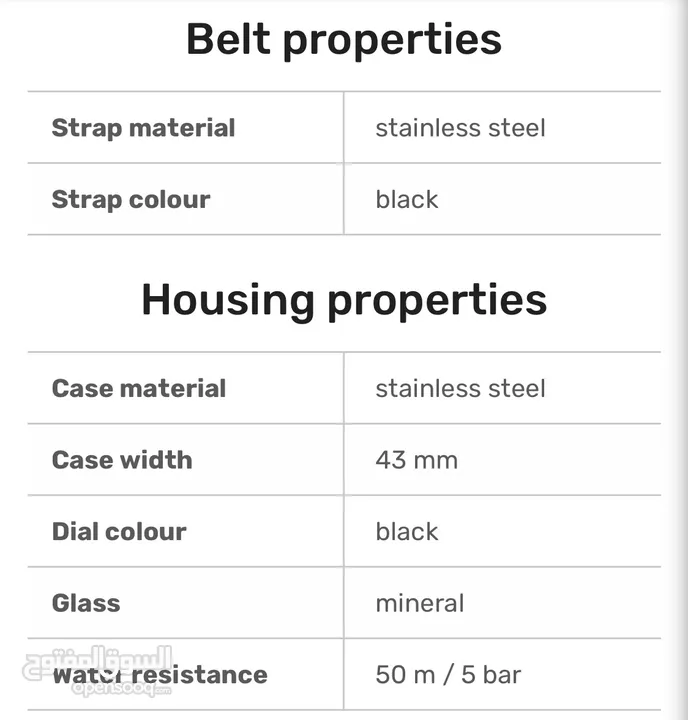Click the word Housing in section heading
688x720 pixels.
click(x=228, y=301)
